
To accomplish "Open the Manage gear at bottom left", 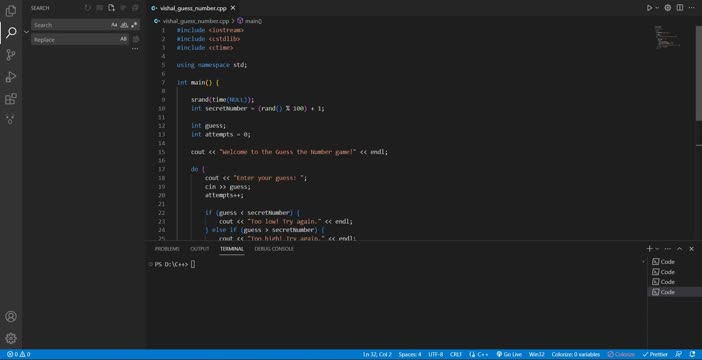I will (x=11, y=338).
